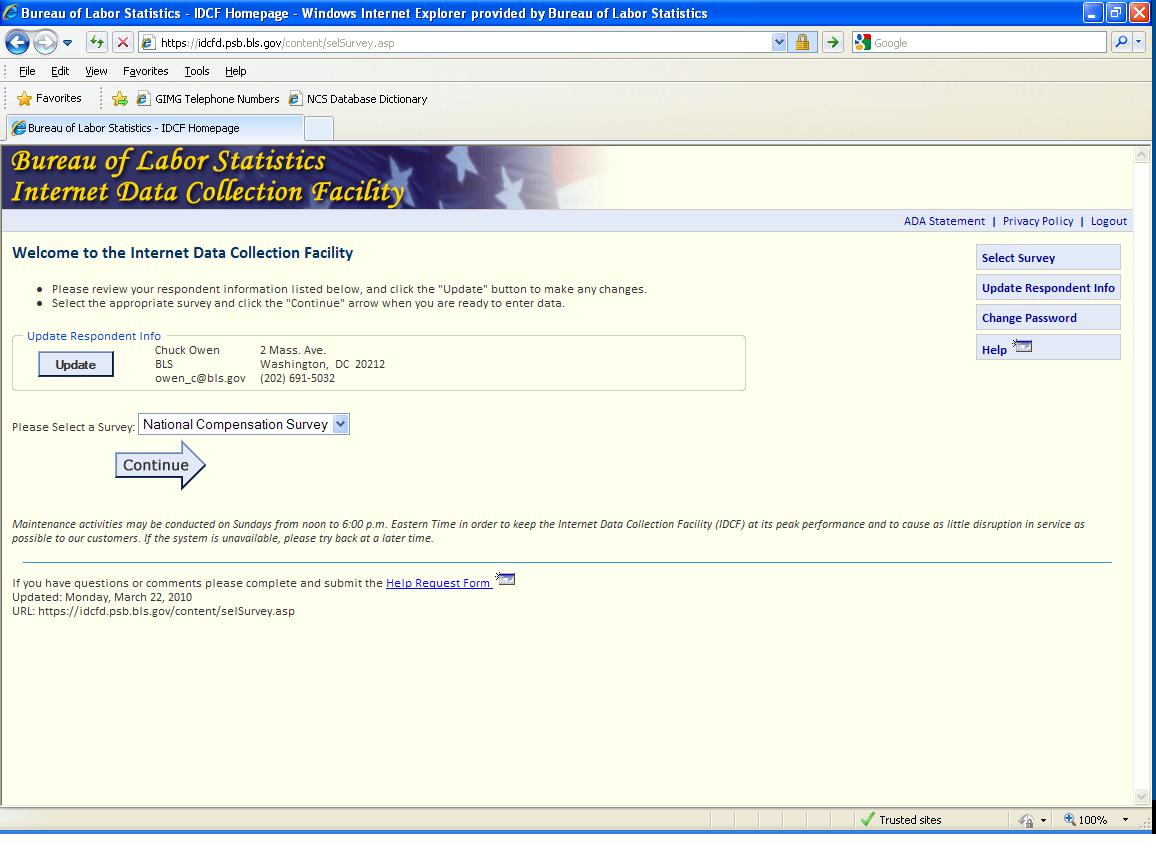Image resolution: width=1156 pixels, height=864 pixels.
Task: Click the Favorites star button
Action: pyautogui.click(x=49, y=98)
